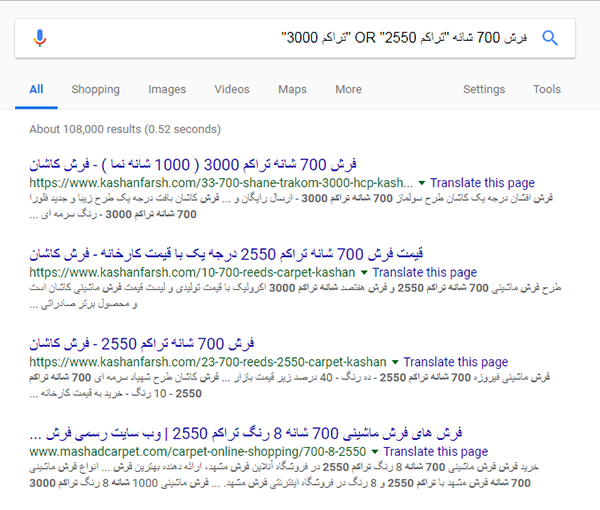Open the search Tools options
This screenshot has height=510, width=600.
point(547,89)
